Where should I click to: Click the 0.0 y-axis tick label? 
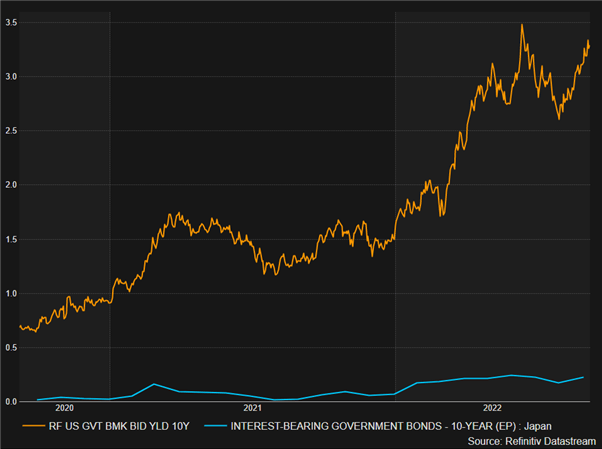click(x=9, y=402)
